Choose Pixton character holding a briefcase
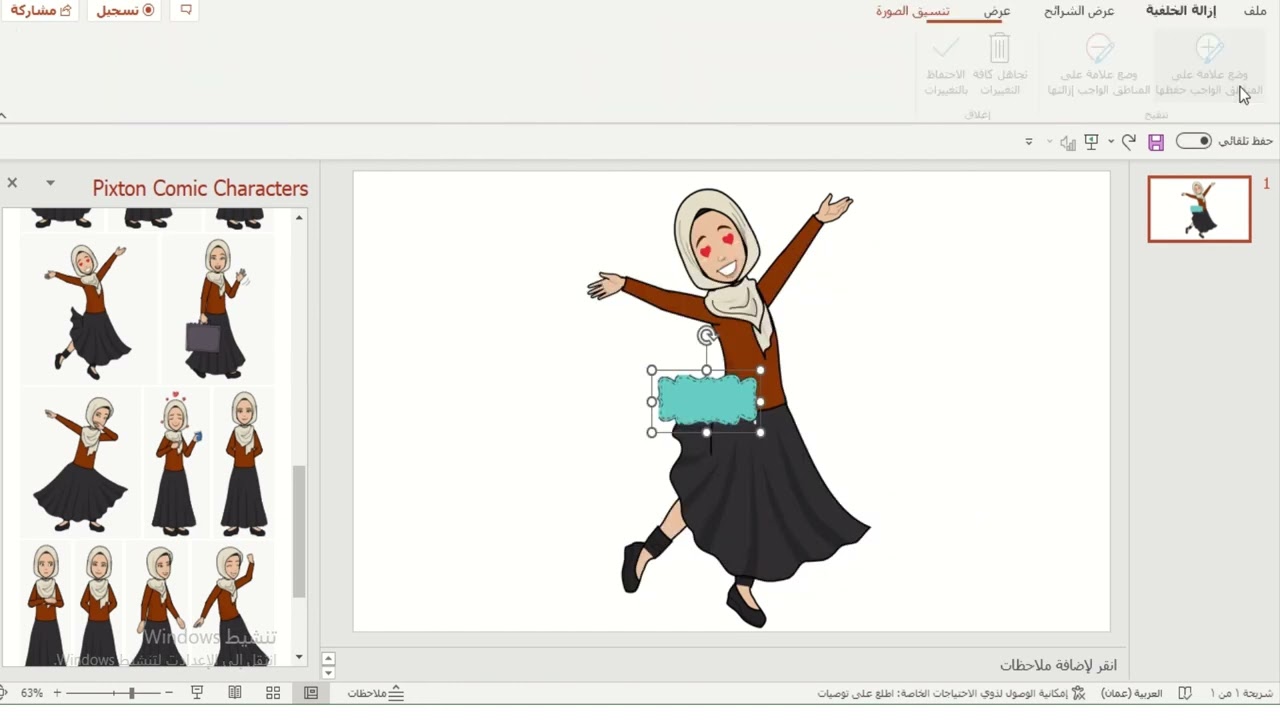The width and height of the screenshot is (1280, 720). coord(216,308)
